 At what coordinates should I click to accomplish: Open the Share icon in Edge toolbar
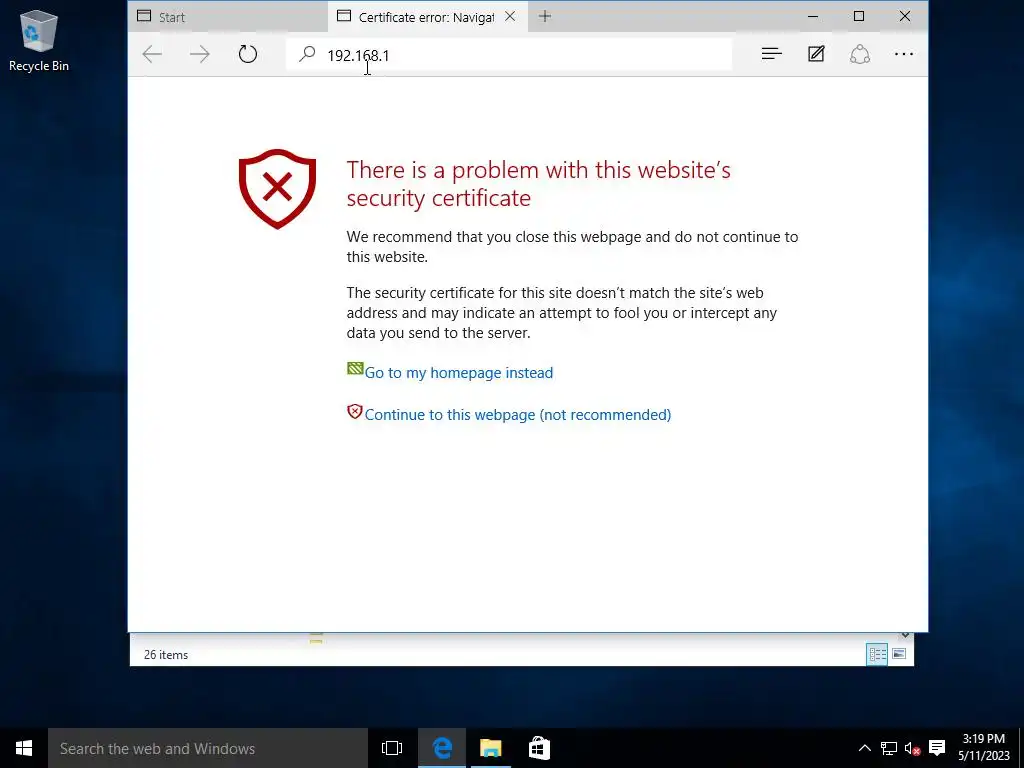tap(859, 54)
